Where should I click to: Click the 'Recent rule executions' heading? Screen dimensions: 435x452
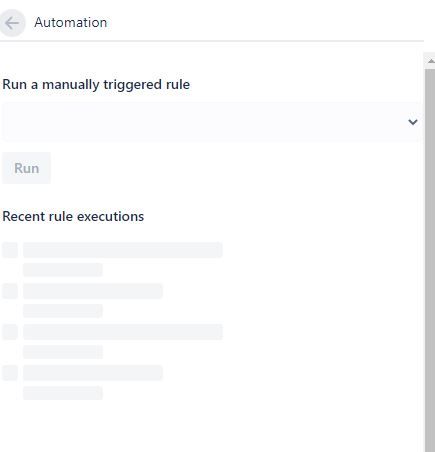(x=73, y=216)
